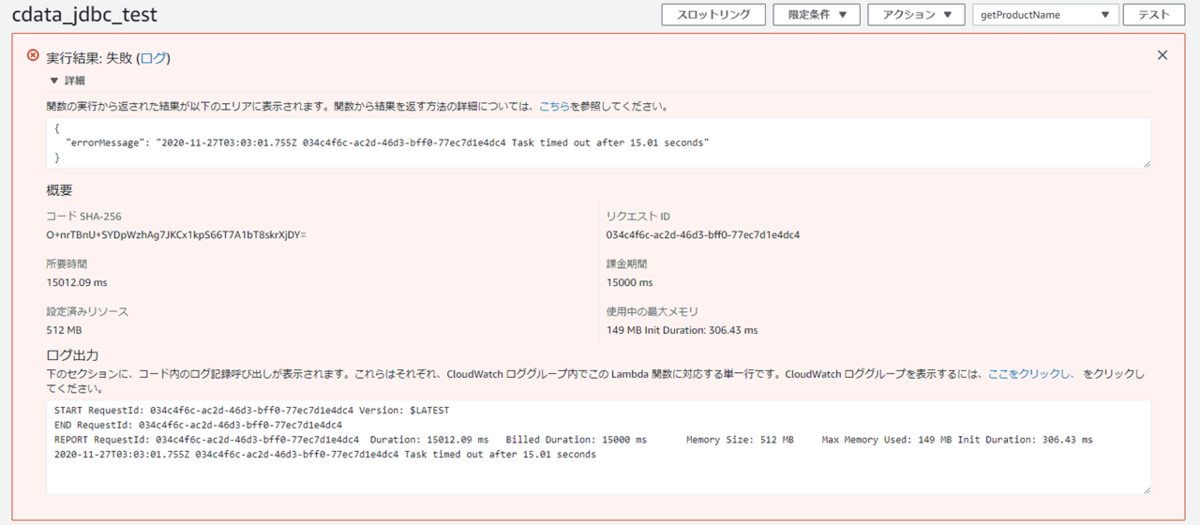Click the 課金期間 label
Viewport: 1200px width, 525px height.
[x=626, y=264]
